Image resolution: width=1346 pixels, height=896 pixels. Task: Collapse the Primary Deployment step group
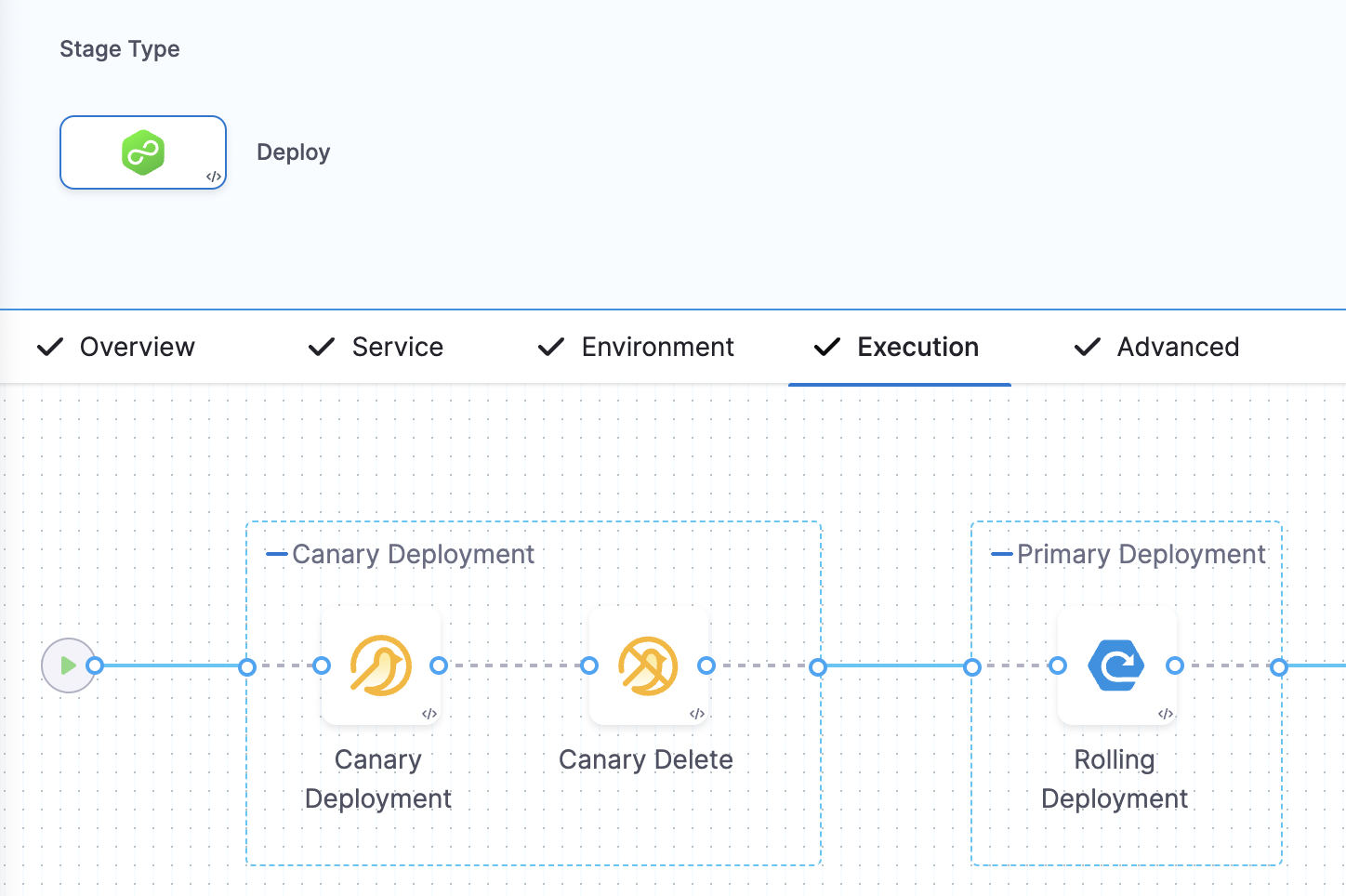pos(1000,554)
